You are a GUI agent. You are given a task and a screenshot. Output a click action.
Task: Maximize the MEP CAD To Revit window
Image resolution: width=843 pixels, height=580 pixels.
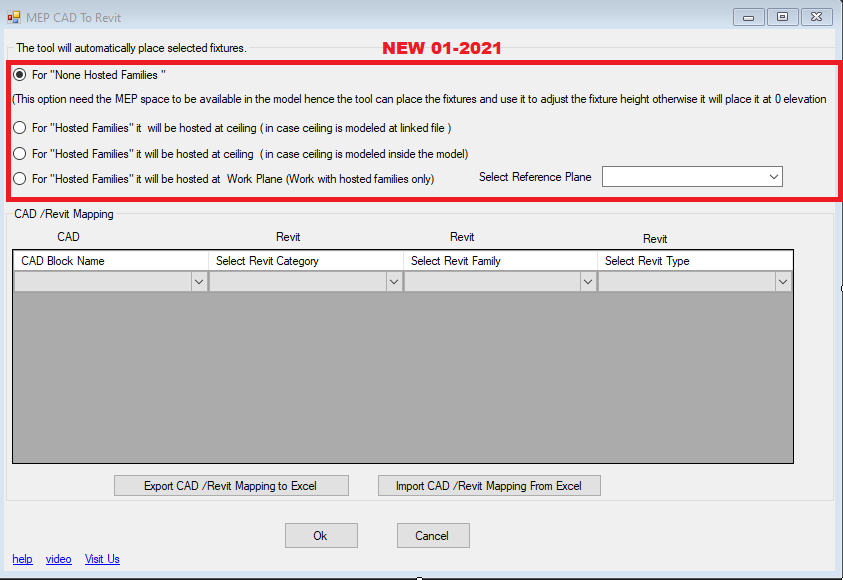pos(782,17)
